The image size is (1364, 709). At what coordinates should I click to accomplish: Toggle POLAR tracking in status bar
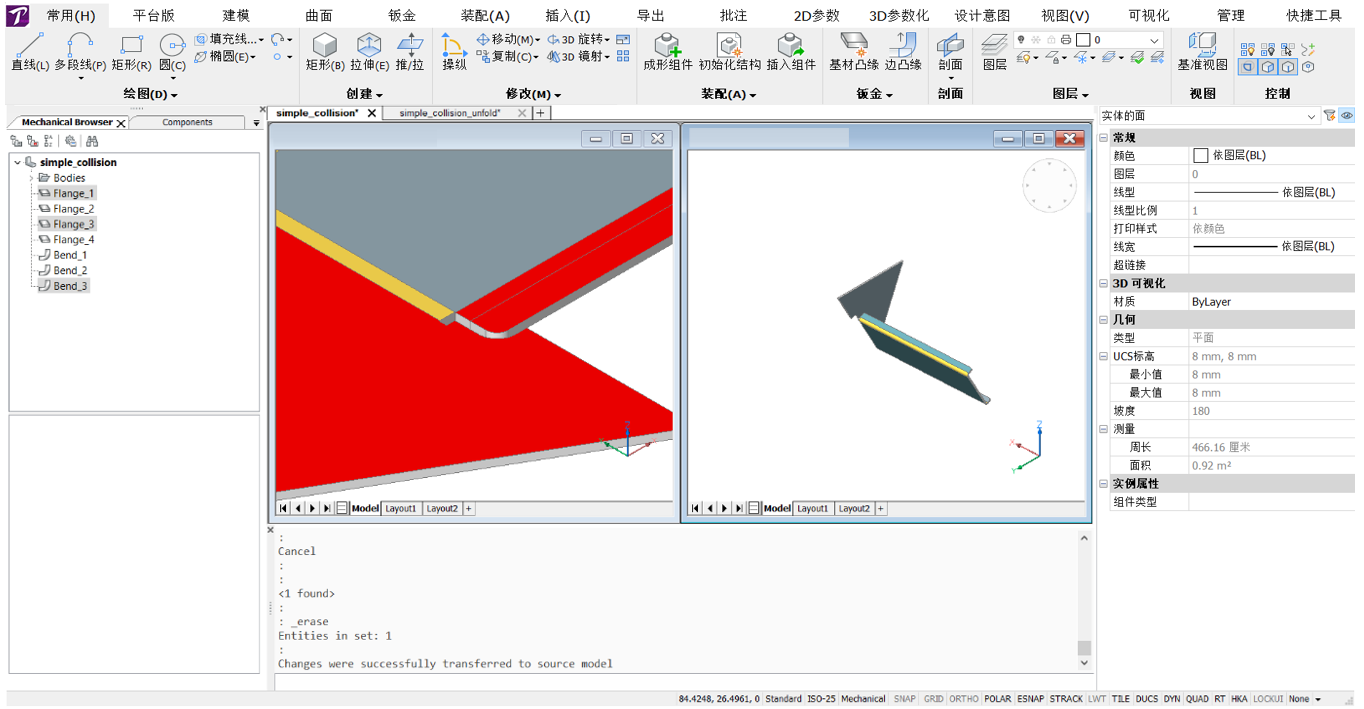[997, 699]
